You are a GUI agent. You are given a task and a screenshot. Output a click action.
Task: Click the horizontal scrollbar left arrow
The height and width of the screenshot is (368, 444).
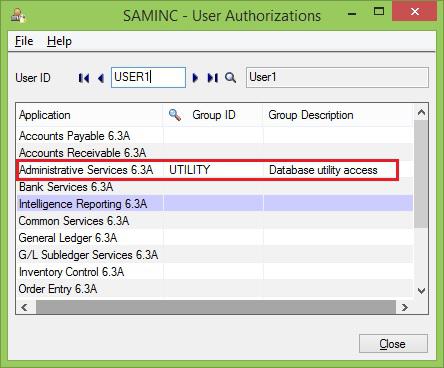click(x=25, y=307)
